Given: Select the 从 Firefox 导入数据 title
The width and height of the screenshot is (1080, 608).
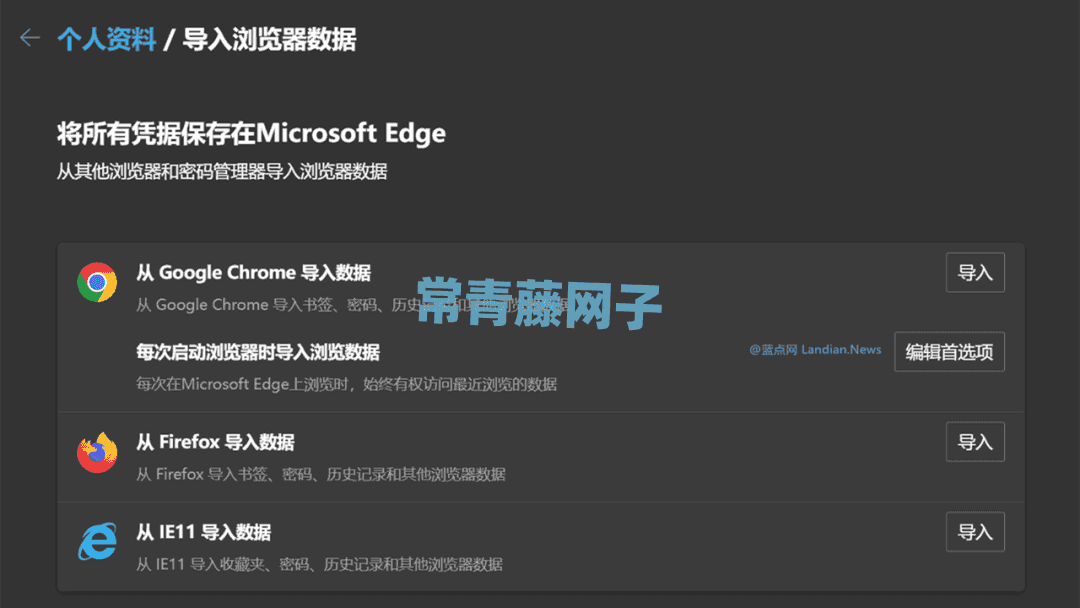Looking at the screenshot, I should [215, 442].
